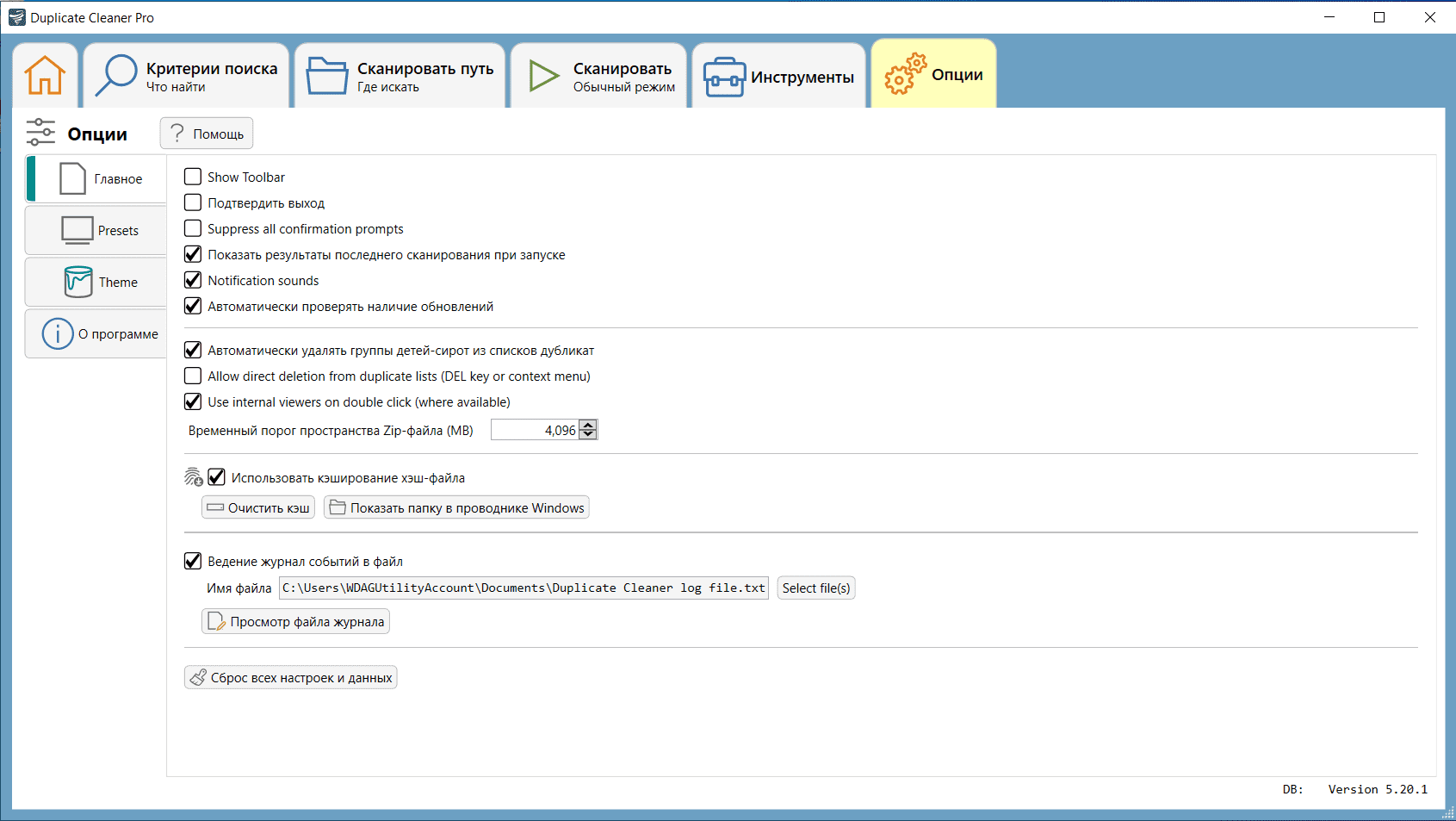Uncheck Использовать кэширование хэш-файла
Screen dimensions: 1456x821
(x=217, y=477)
